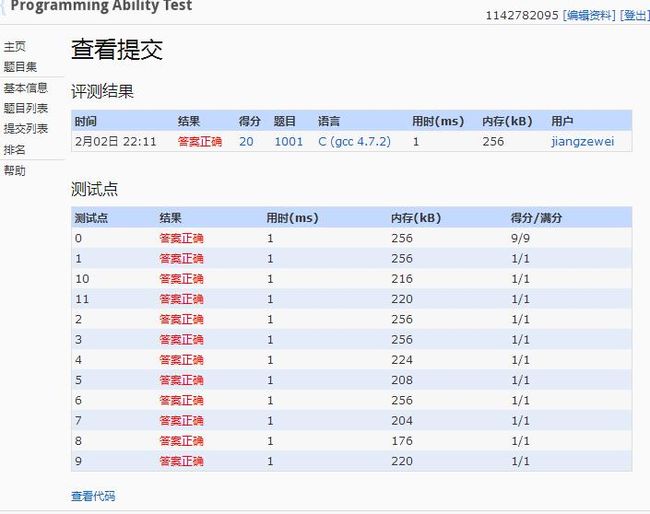This screenshot has width=650, height=514.
Task: Click result 答案正确 for test point 0
Action: point(182,238)
